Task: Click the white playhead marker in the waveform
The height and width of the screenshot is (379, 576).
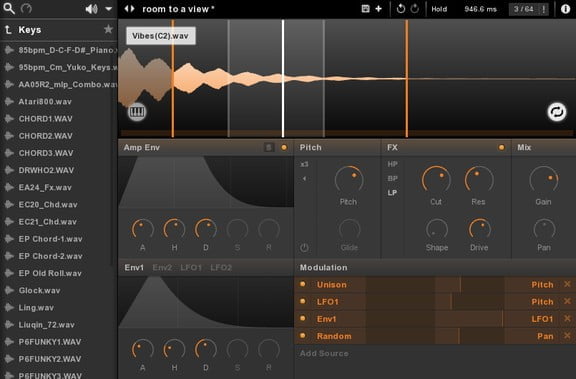Action: [x=283, y=78]
